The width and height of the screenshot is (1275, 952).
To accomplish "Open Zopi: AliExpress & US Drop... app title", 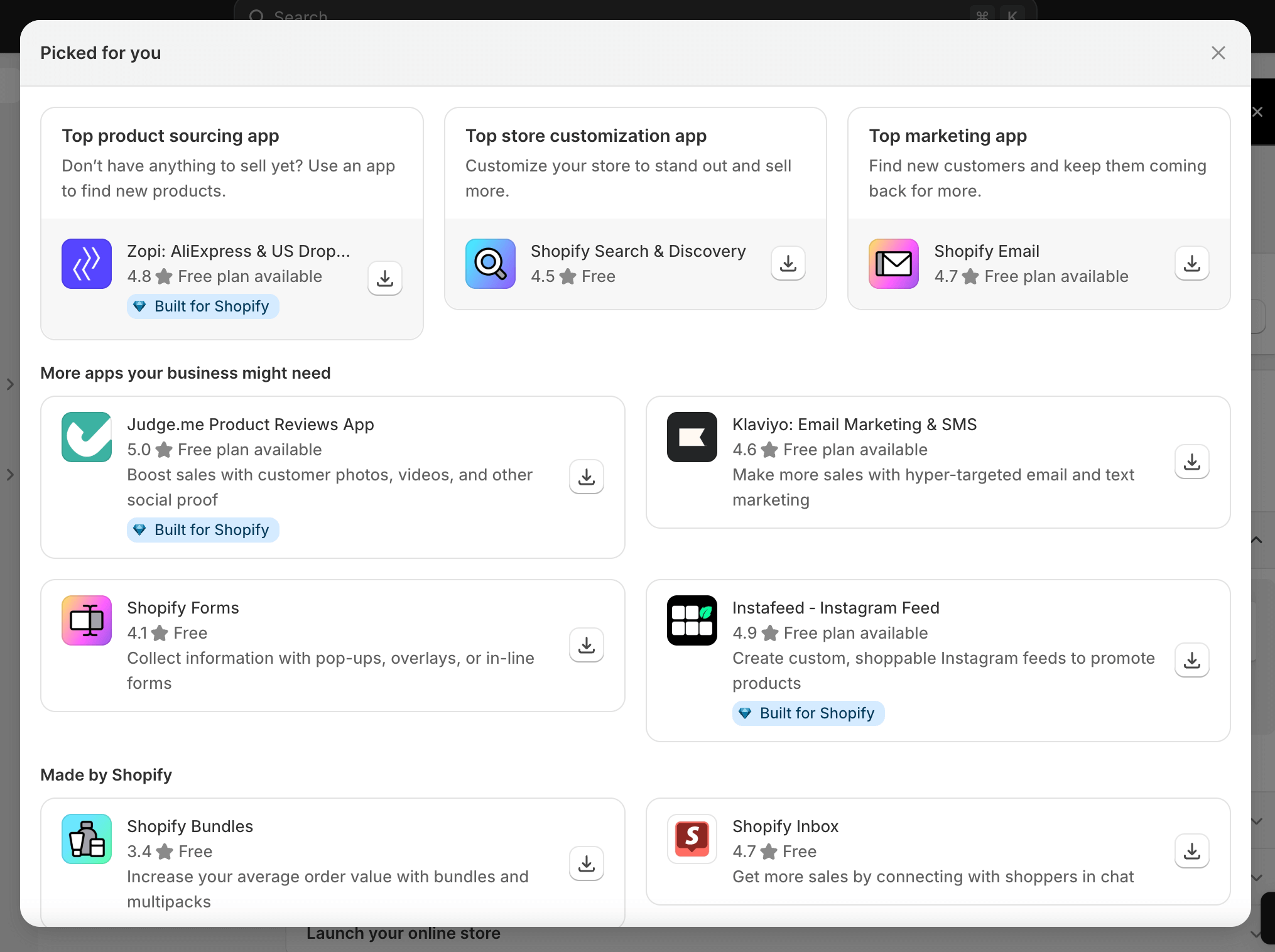I will point(239,251).
